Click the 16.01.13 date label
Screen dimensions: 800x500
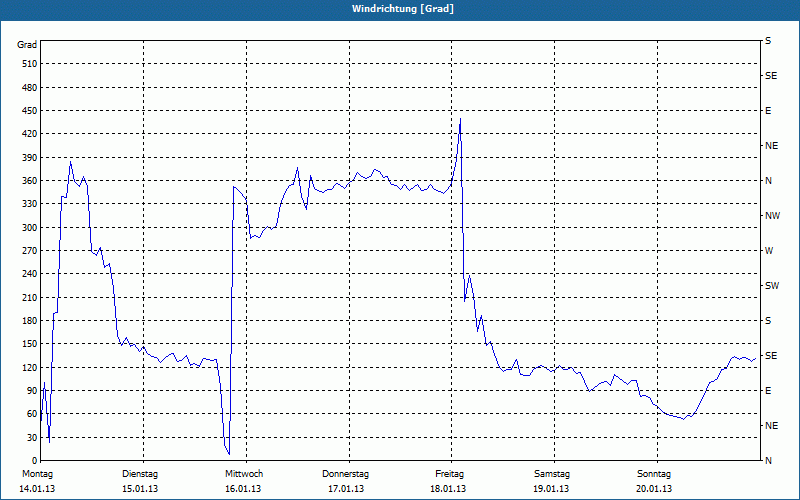(243, 489)
